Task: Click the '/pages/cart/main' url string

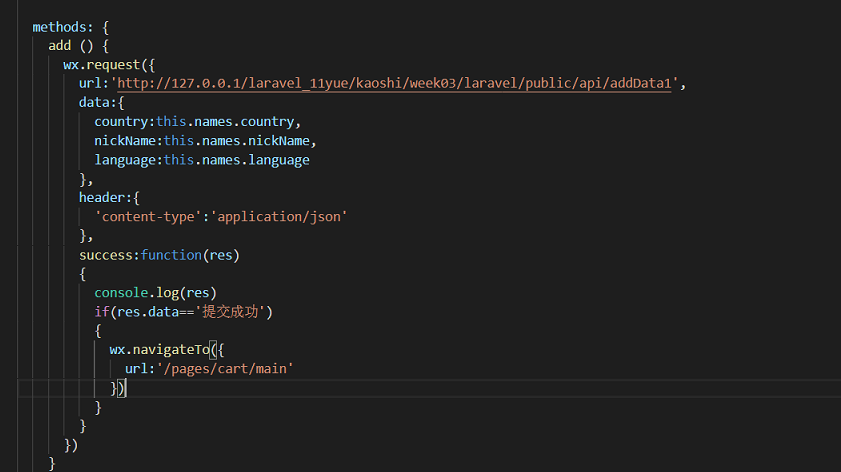Action: pos(225,369)
